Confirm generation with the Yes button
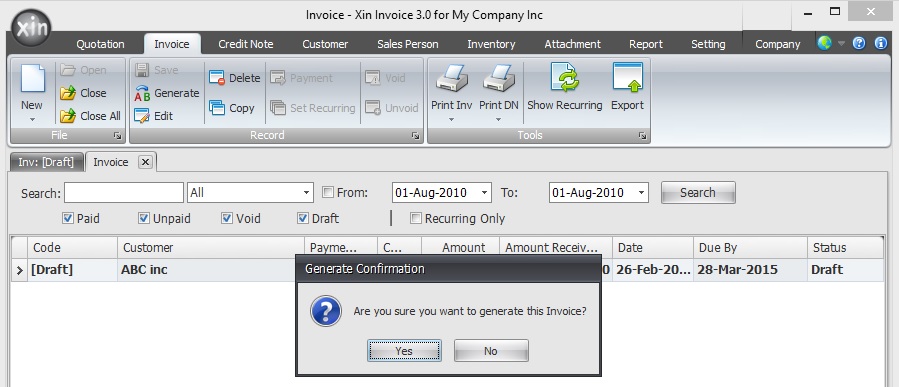Image resolution: width=899 pixels, height=387 pixels. pyautogui.click(x=404, y=351)
